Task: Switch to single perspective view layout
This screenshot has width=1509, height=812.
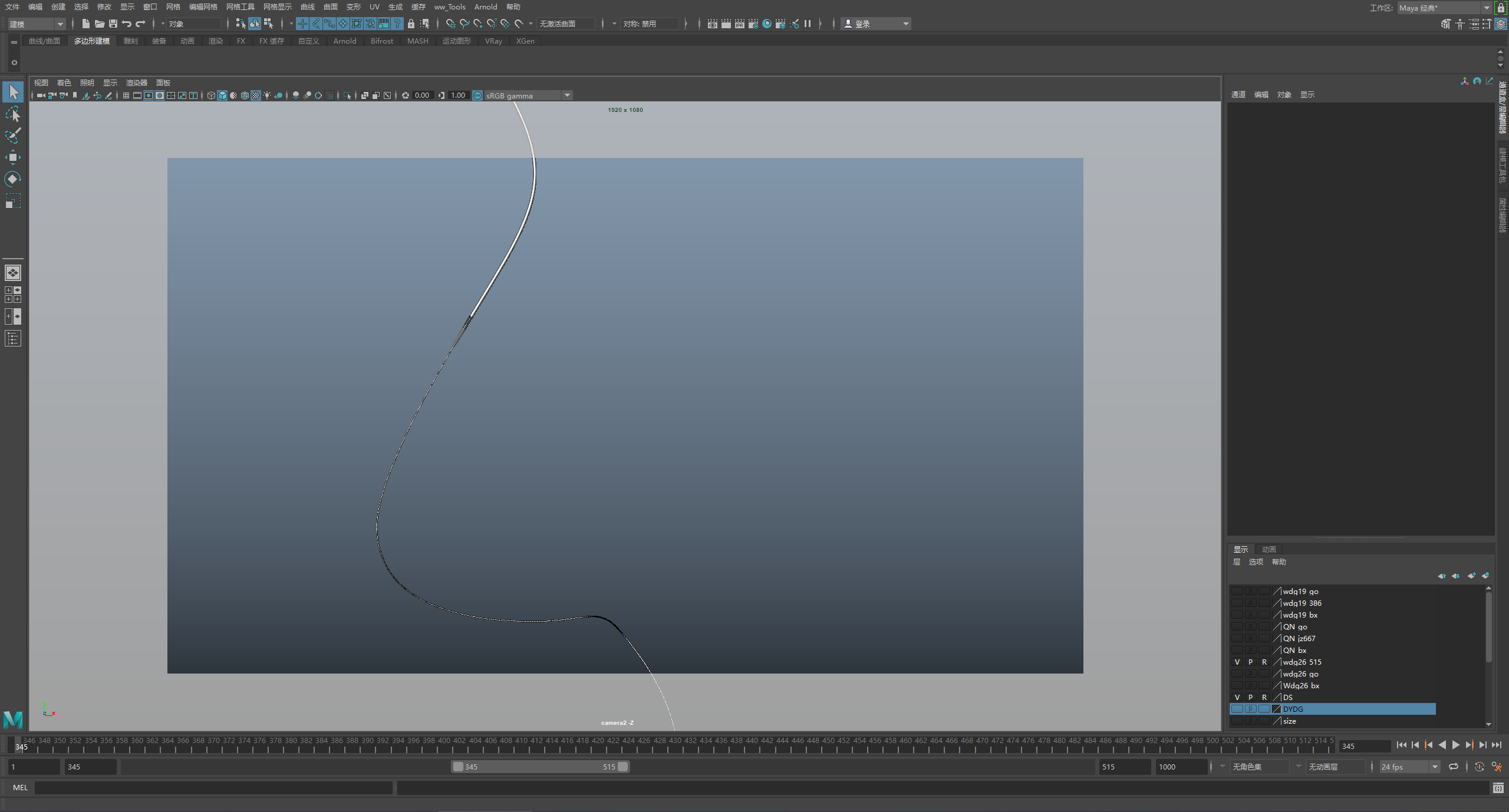Action: (x=13, y=273)
